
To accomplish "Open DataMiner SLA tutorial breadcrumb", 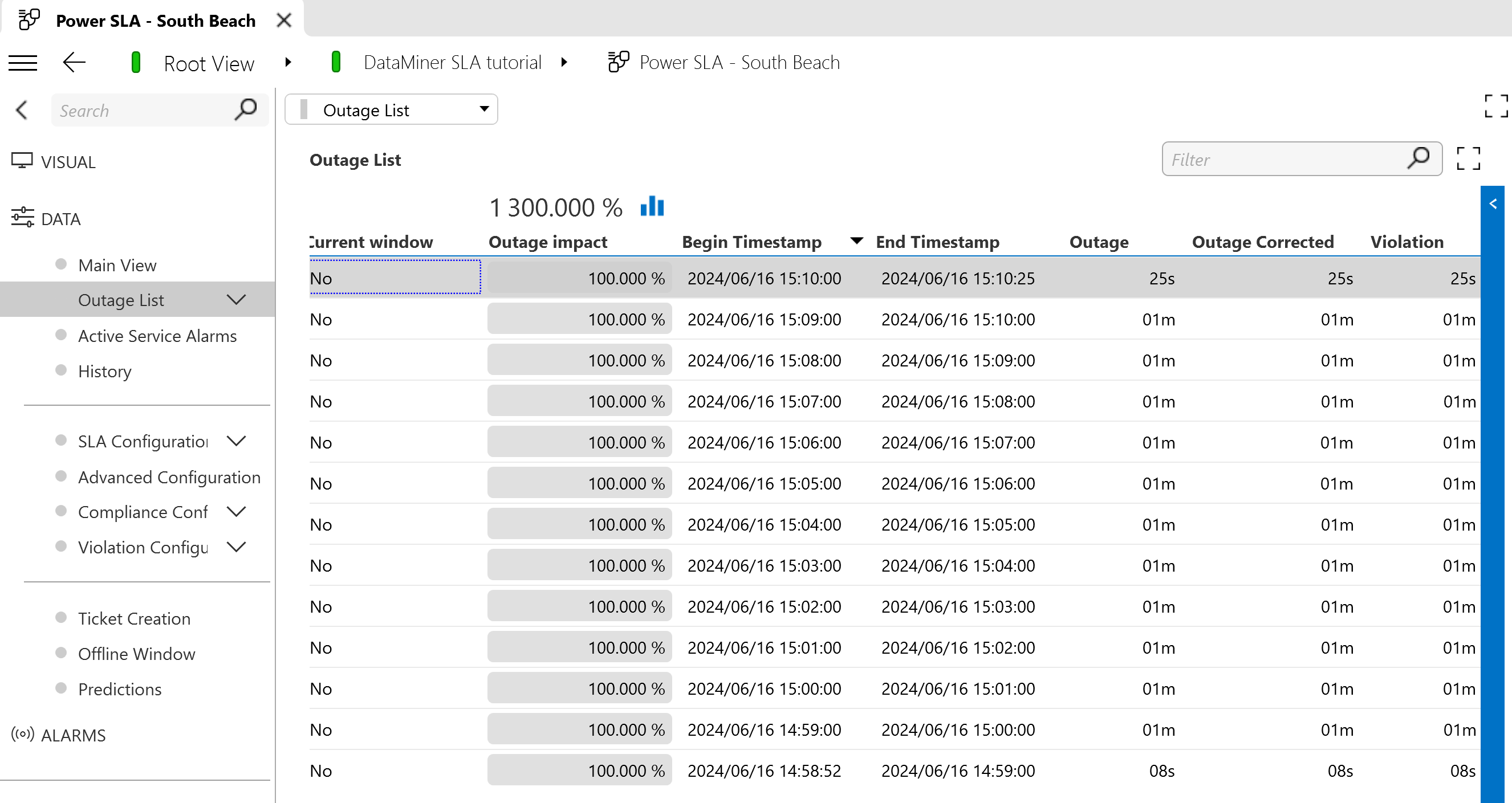I will pos(452,62).
